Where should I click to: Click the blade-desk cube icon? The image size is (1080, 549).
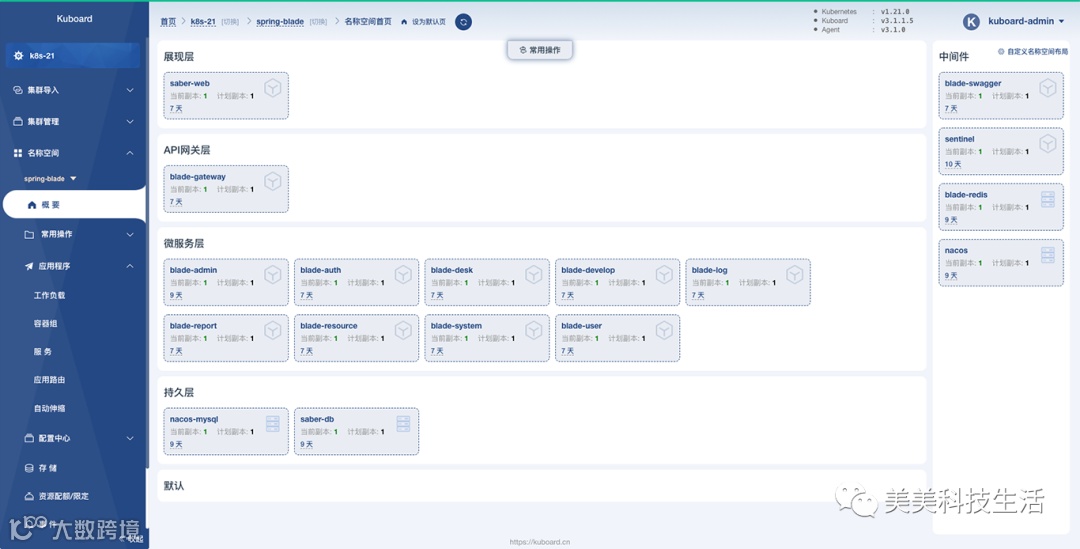pyautogui.click(x=534, y=275)
